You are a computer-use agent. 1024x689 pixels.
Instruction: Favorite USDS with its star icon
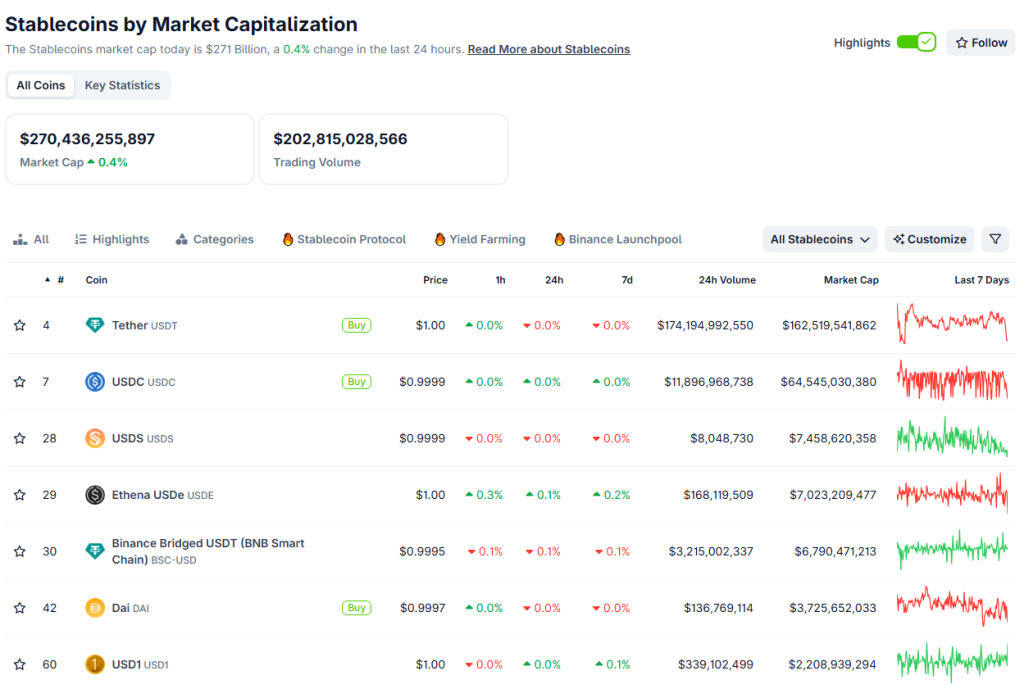click(20, 438)
